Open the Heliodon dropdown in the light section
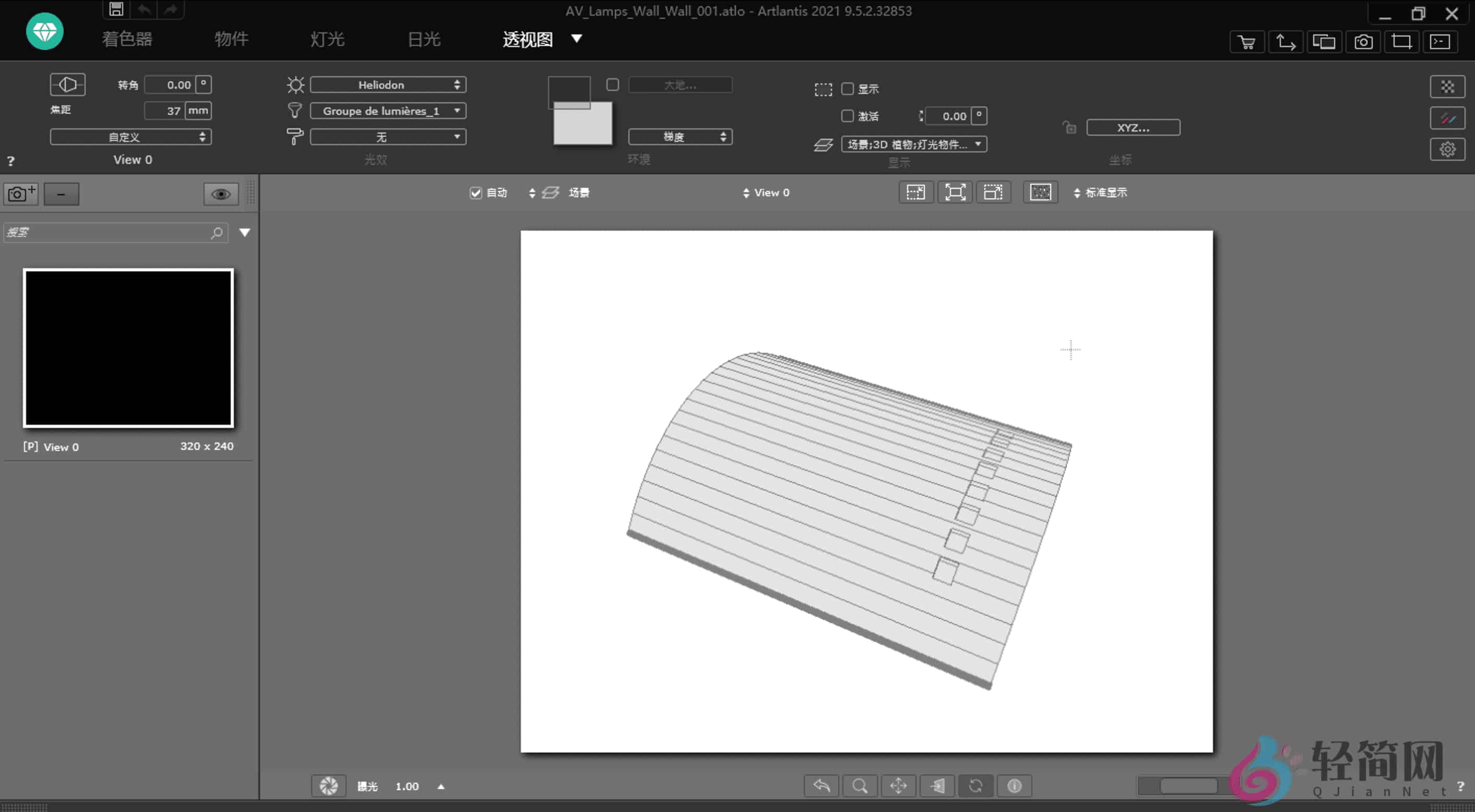Screen dimensions: 1475x812 click(388, 84)
